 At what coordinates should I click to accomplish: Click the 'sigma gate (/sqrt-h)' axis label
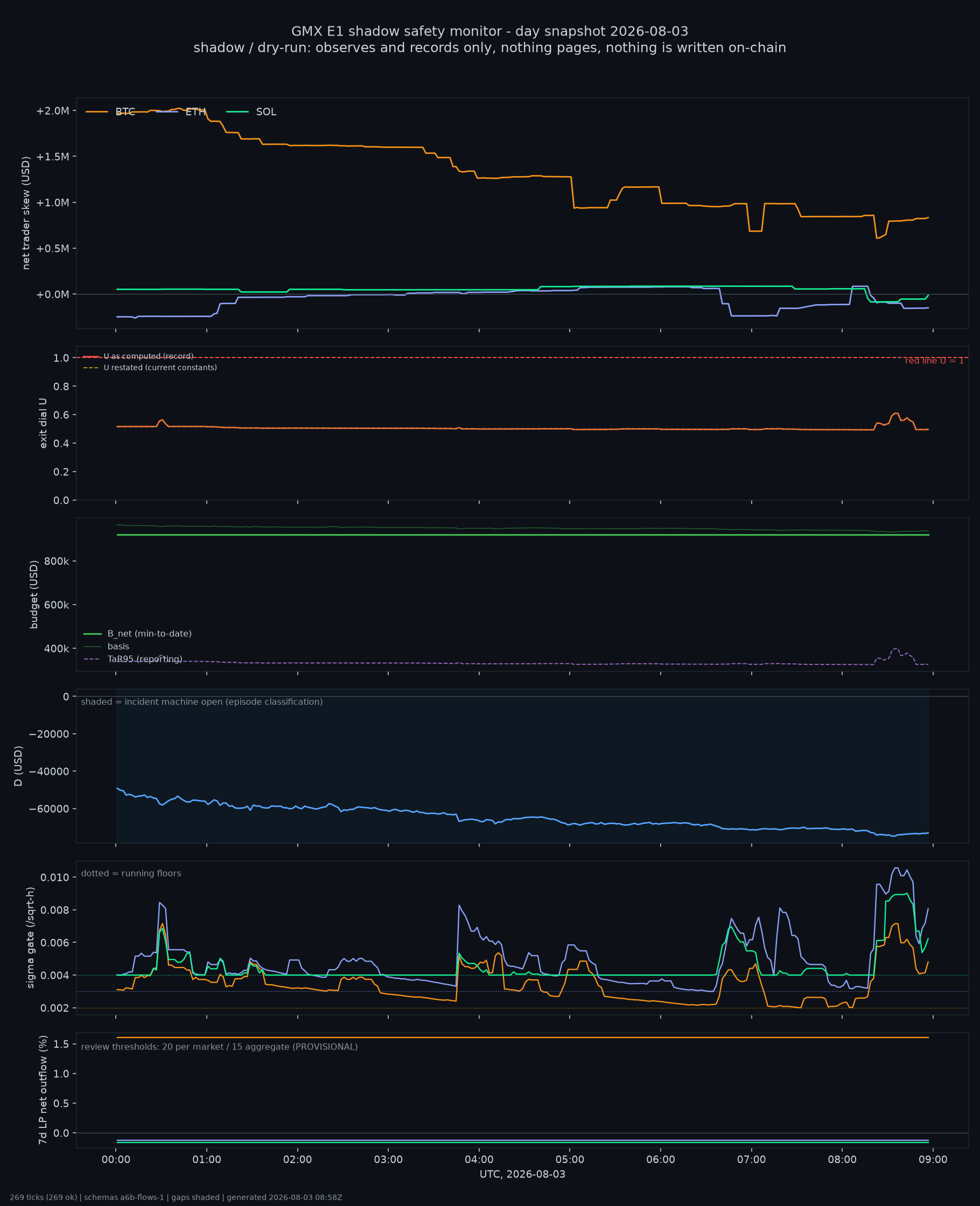(31, 938)
